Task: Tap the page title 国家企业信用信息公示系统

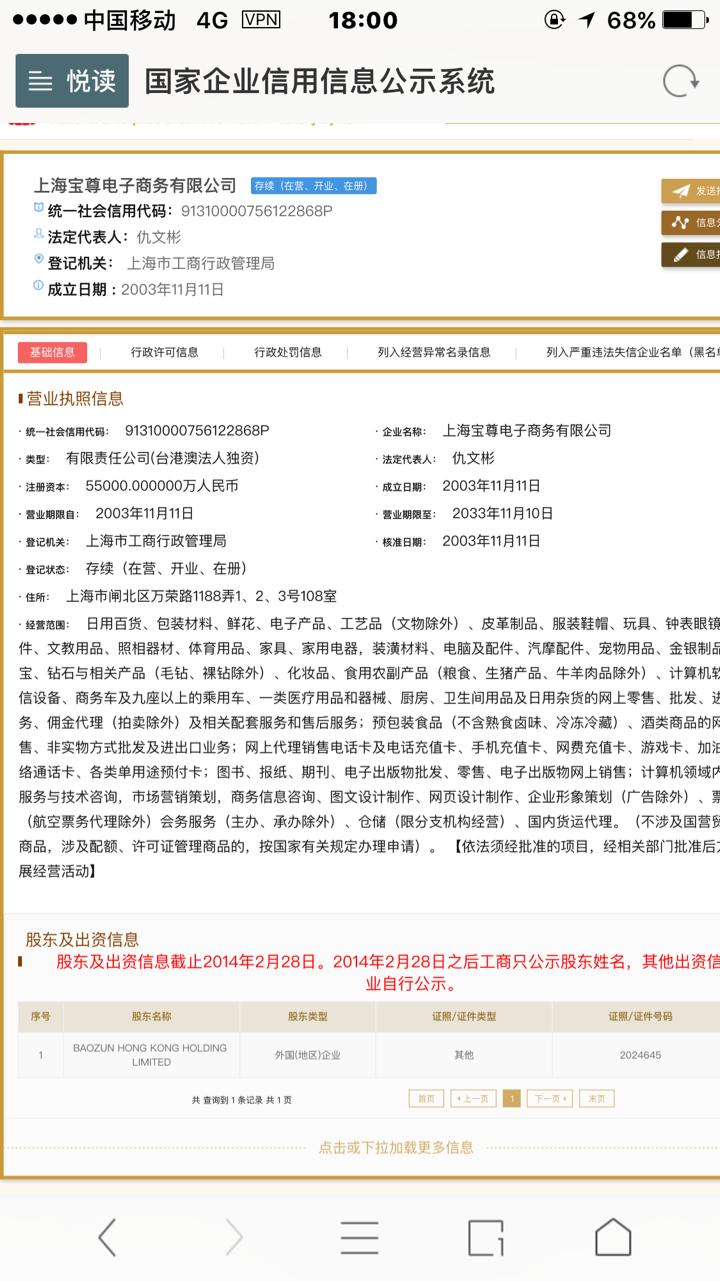Action: [320, 81]
